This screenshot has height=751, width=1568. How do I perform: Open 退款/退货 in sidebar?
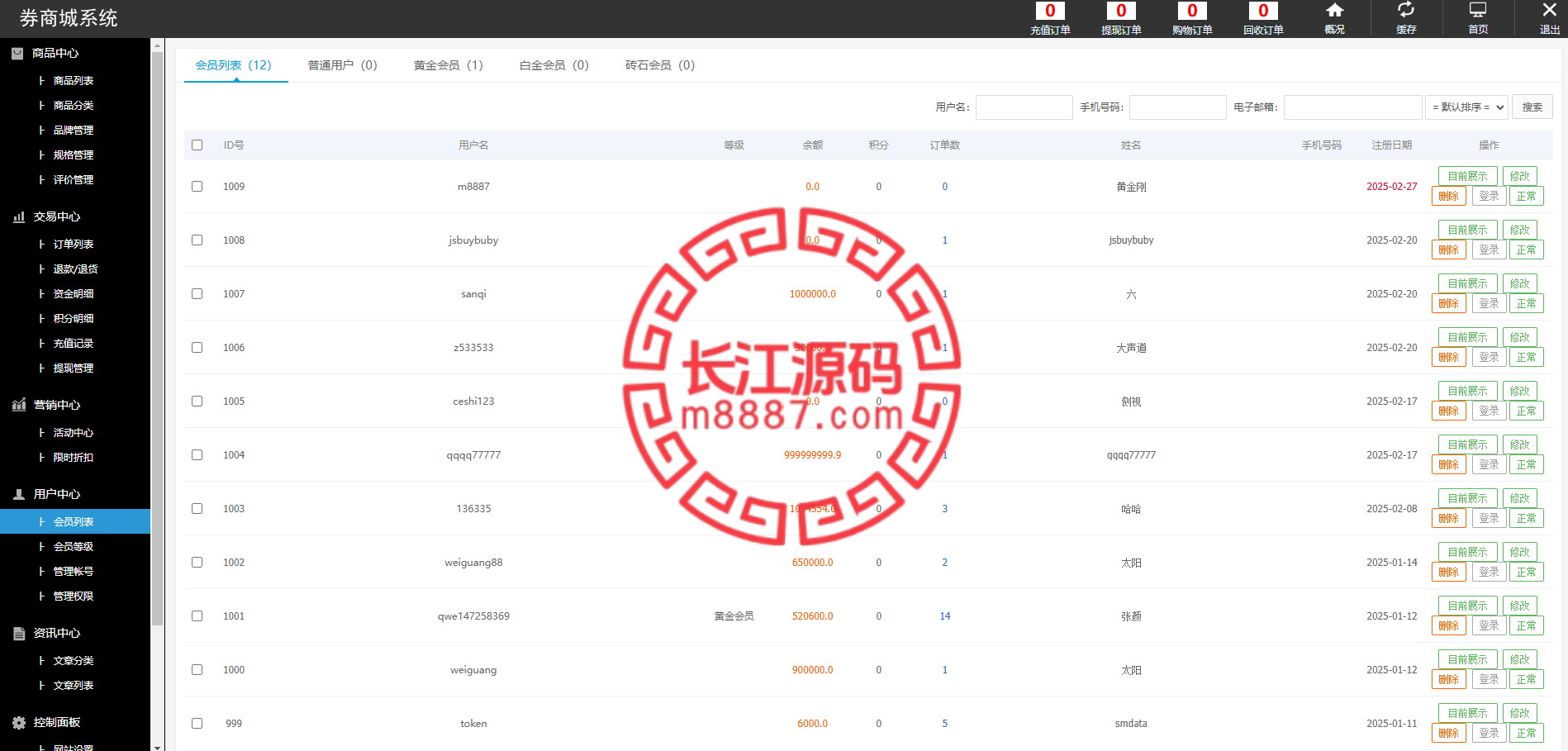coord(75,269)
